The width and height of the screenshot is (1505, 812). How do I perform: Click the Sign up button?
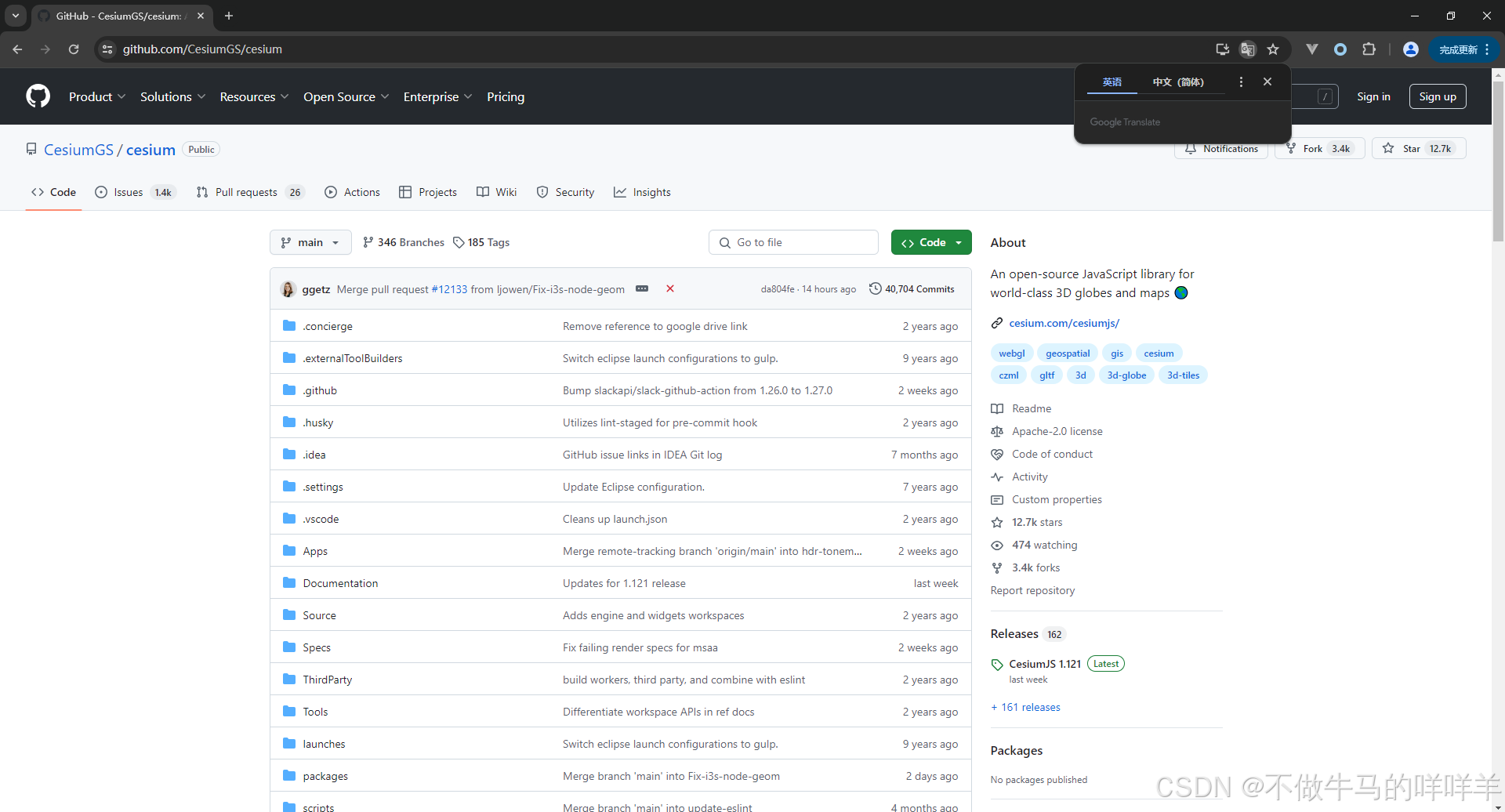(1438, 96)
